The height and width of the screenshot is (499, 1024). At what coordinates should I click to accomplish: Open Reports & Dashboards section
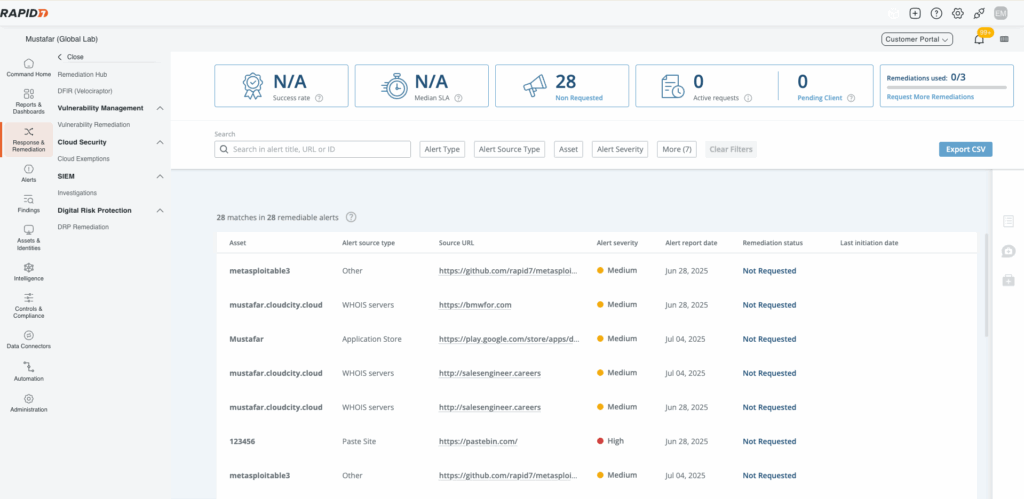(x=28, y=102)
